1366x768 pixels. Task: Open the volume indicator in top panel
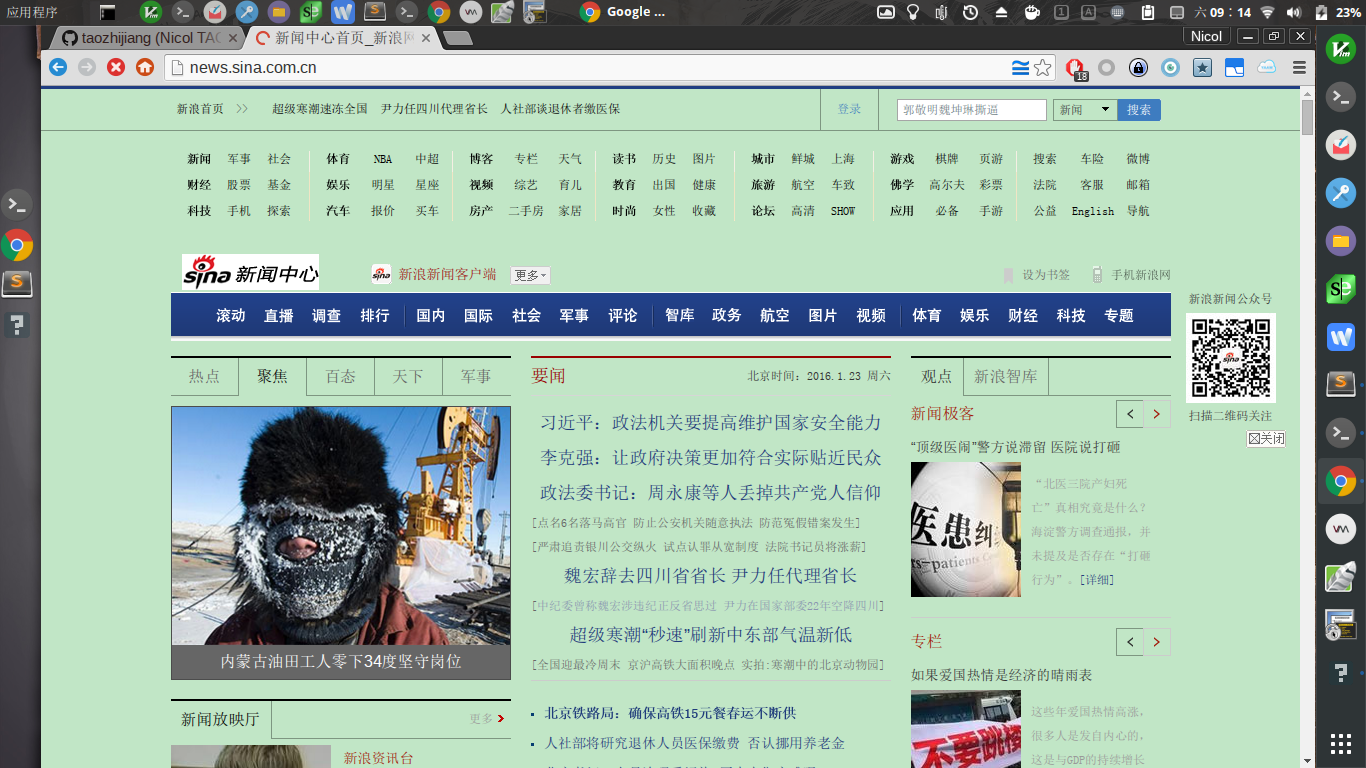click(1294, 12)
